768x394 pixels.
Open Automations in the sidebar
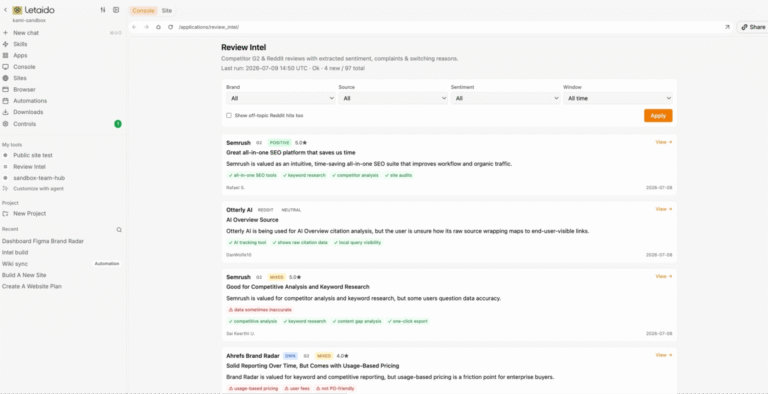[30, 100]
